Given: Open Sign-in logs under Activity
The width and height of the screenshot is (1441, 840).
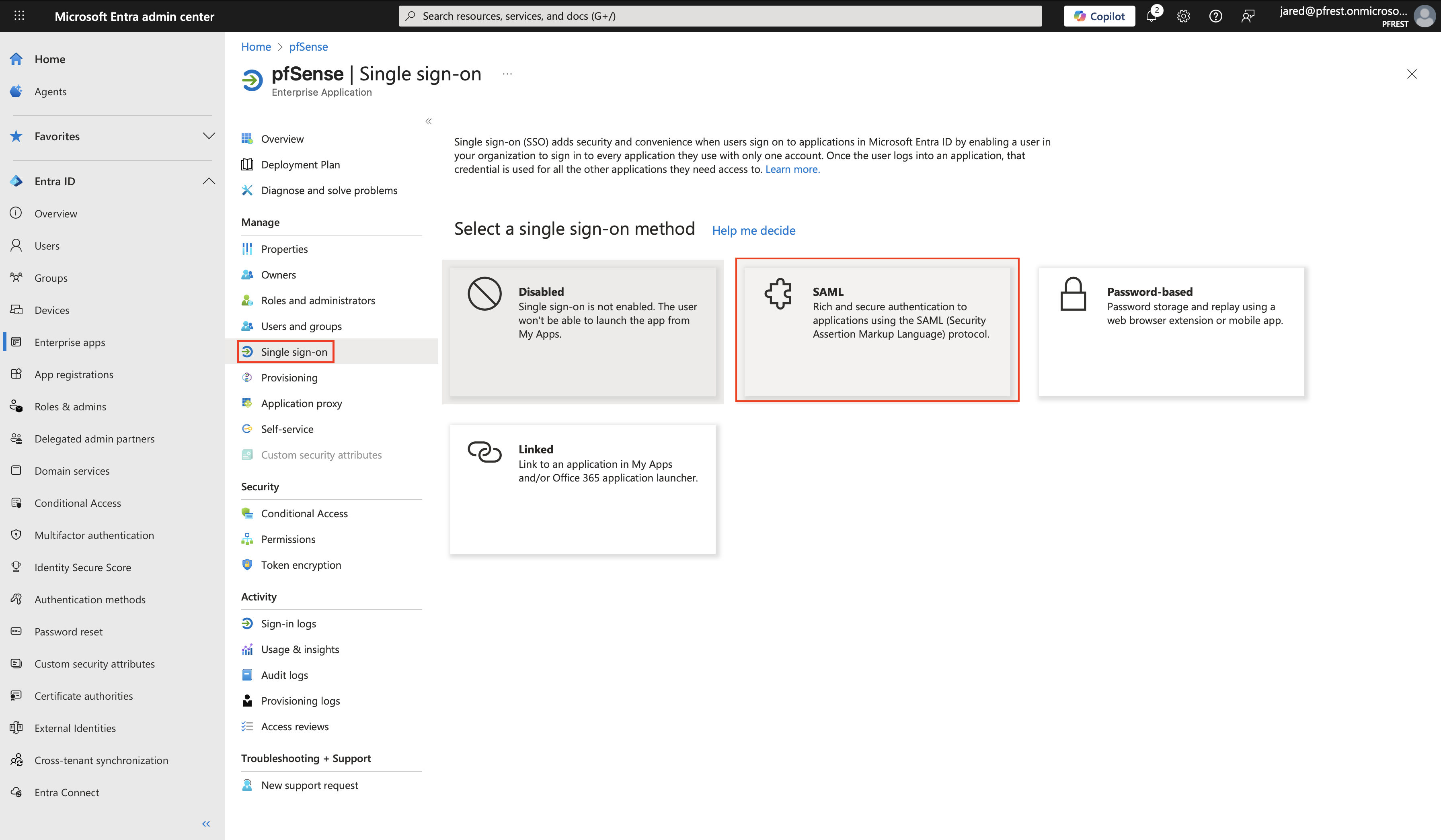Looking at the screenshot, I should point(288,623).
